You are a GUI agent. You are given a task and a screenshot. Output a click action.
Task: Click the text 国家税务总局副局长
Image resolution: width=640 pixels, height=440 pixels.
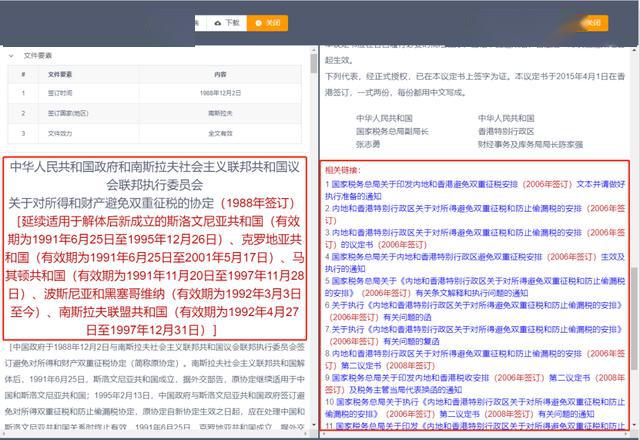[x=392, y=131]
